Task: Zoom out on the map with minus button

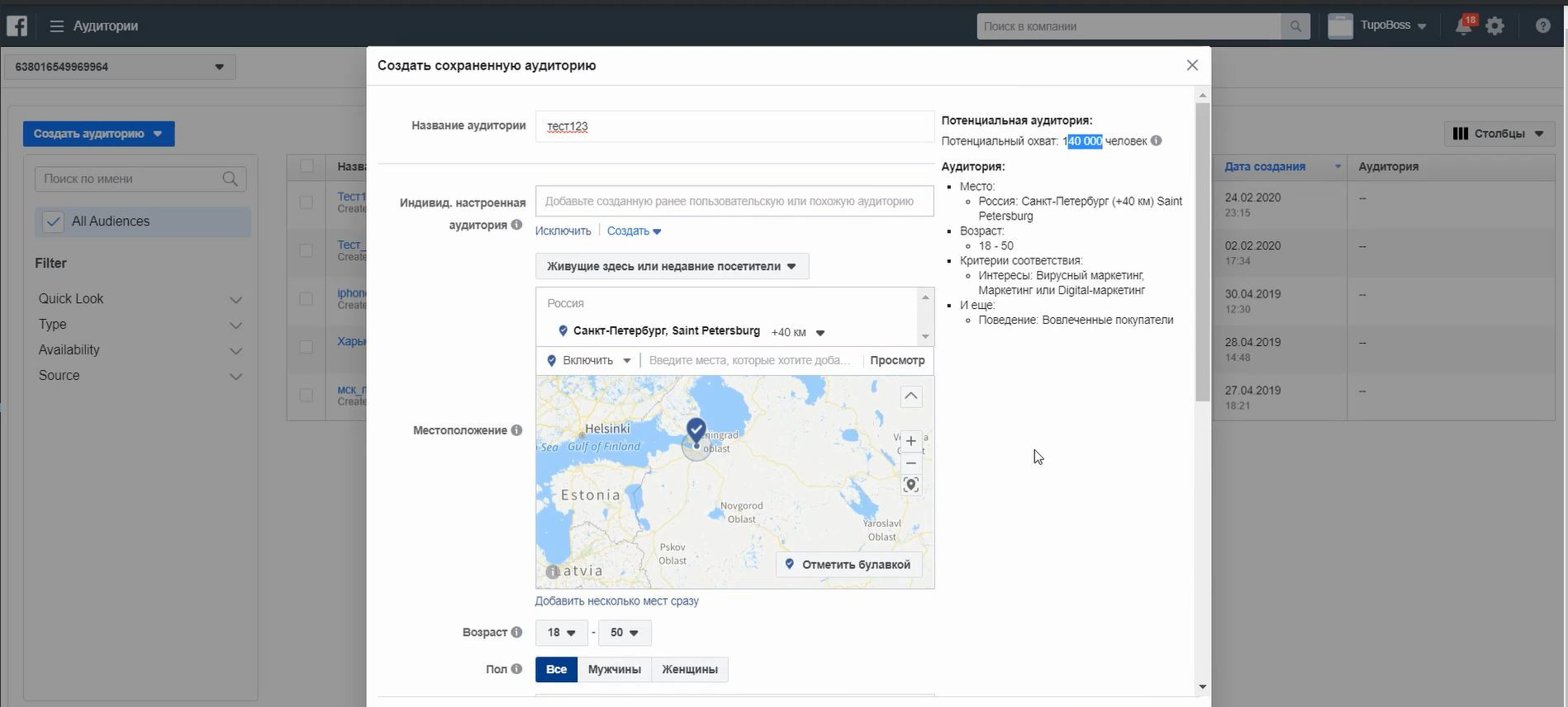Action: coord(910,463)
